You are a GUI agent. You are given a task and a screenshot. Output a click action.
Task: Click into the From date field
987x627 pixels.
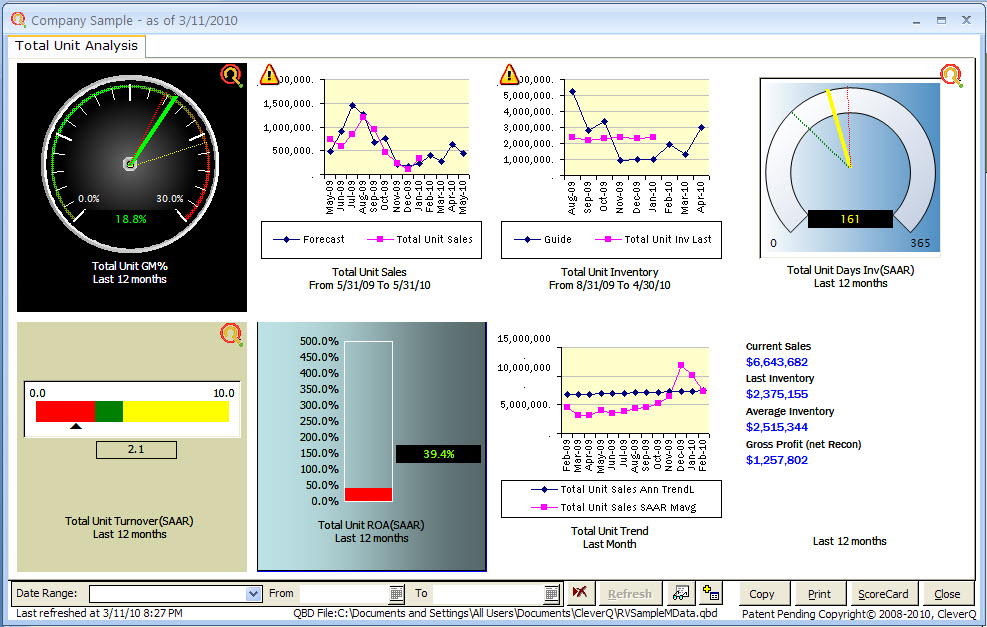342,594
